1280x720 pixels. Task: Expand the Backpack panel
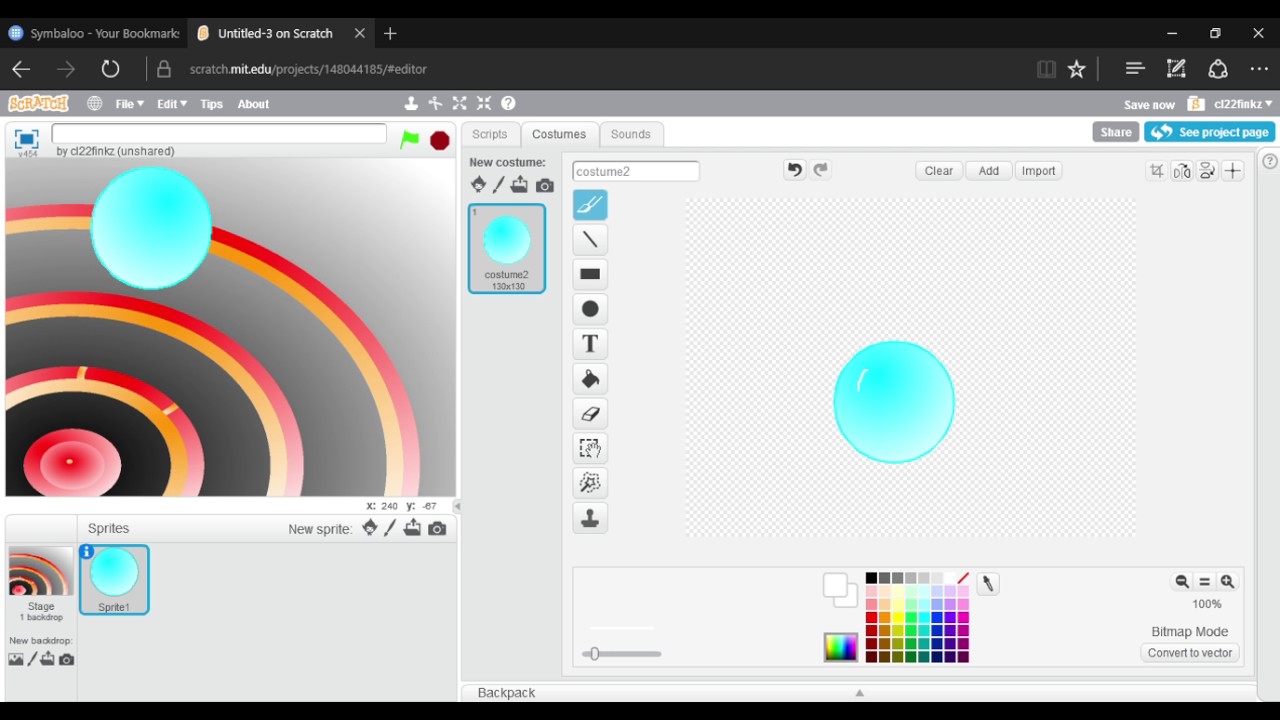(x=859, y=692)
